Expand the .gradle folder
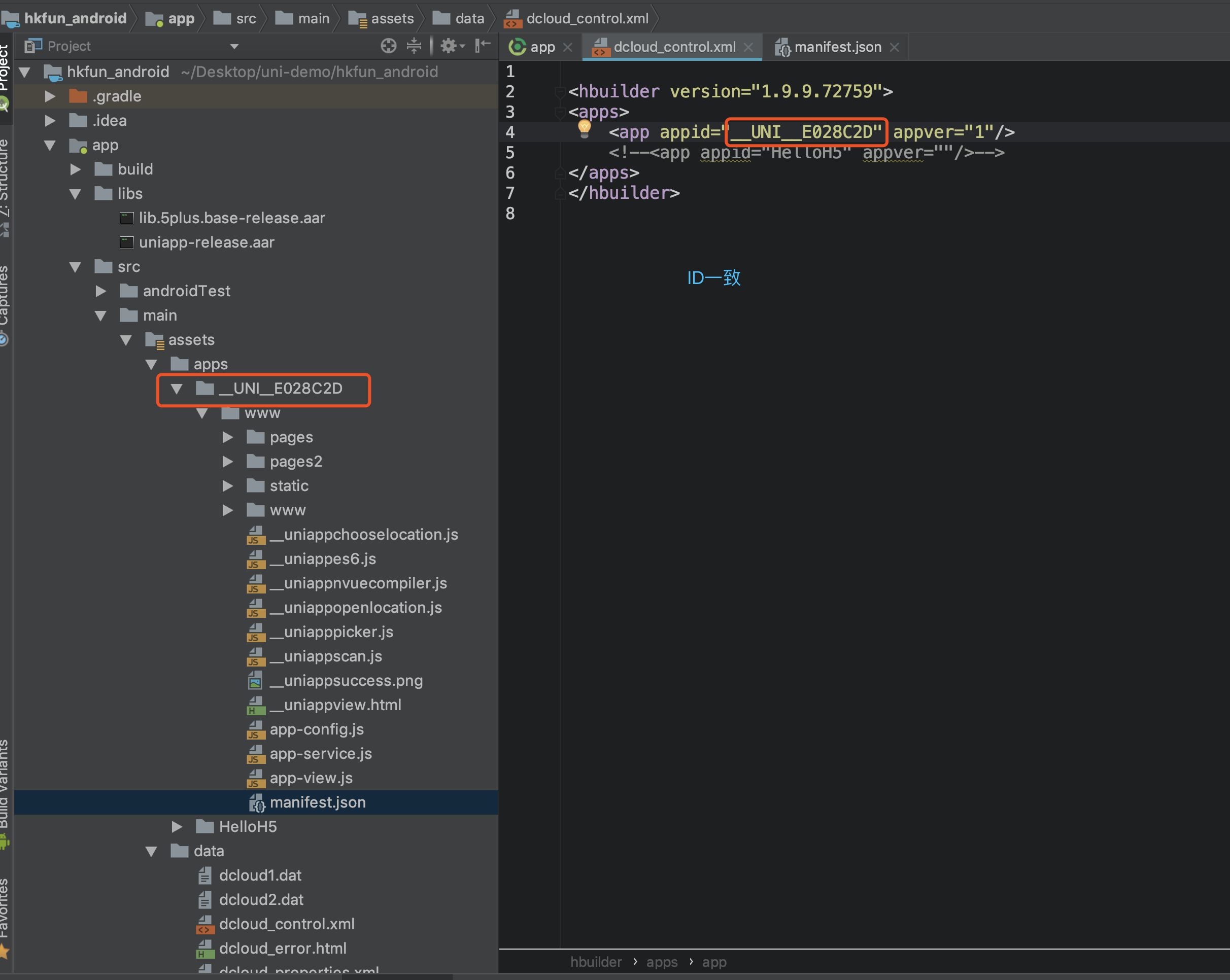 (50, 96)
